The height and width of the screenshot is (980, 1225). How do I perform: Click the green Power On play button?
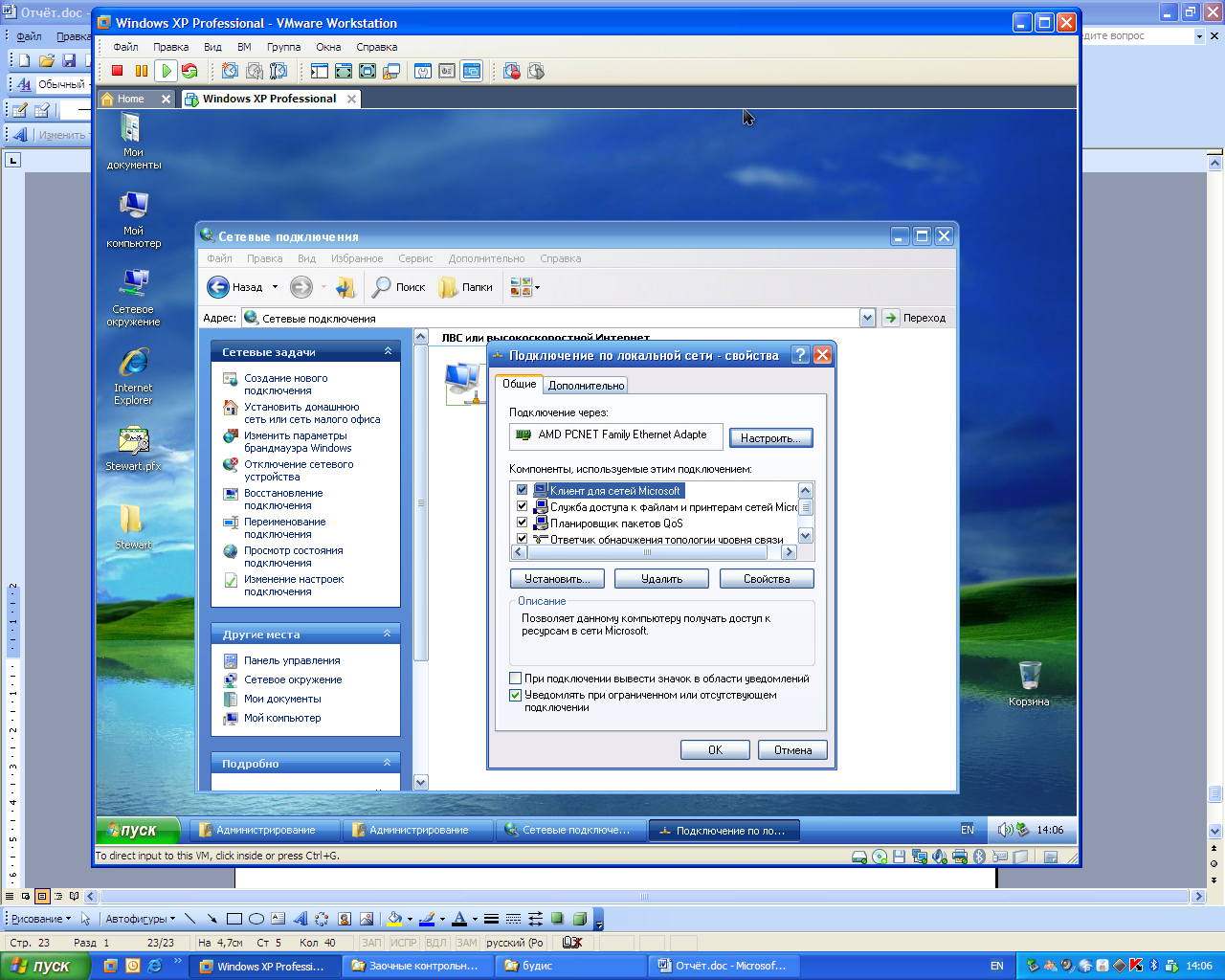click(x=166, y=71)
